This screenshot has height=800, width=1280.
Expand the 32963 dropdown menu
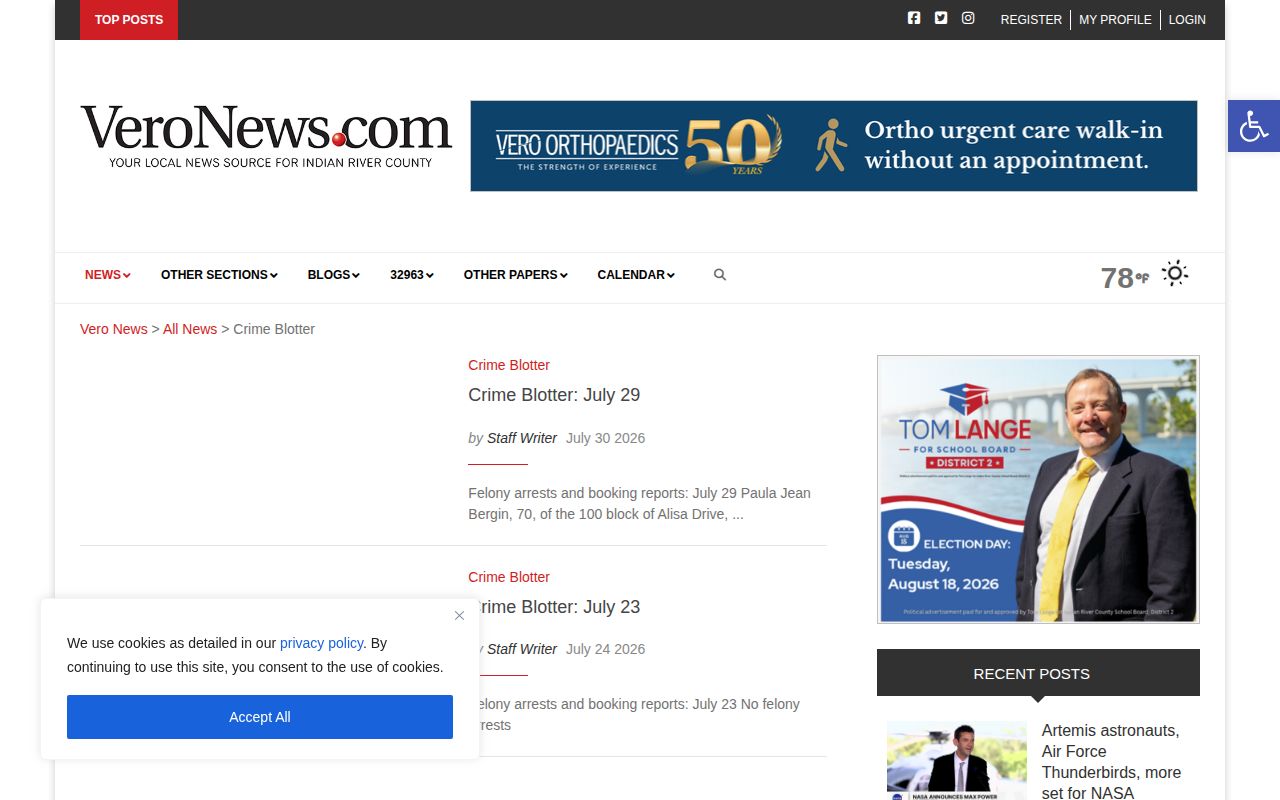(412, 275)
